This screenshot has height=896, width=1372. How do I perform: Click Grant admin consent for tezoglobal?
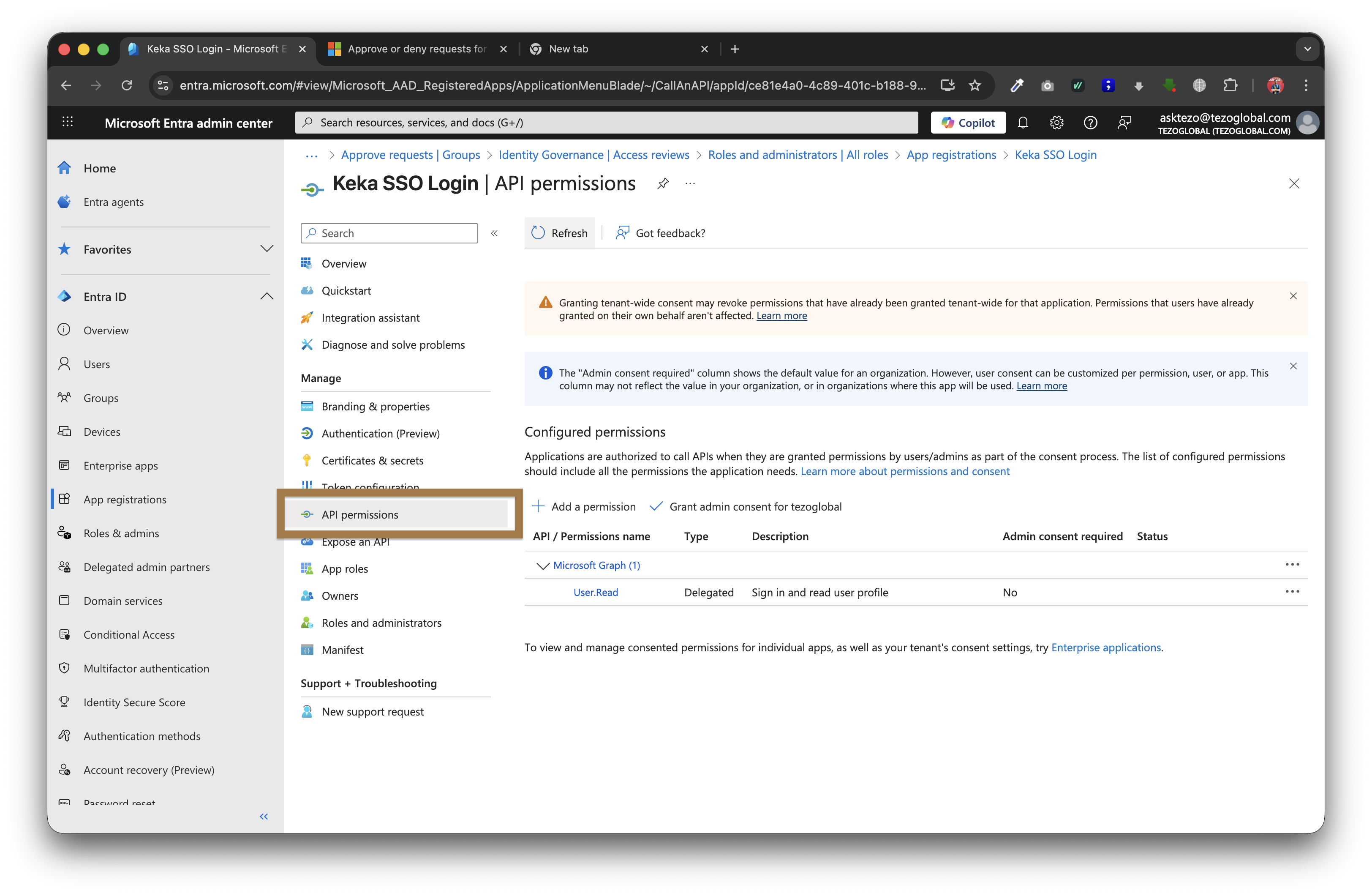746,507
